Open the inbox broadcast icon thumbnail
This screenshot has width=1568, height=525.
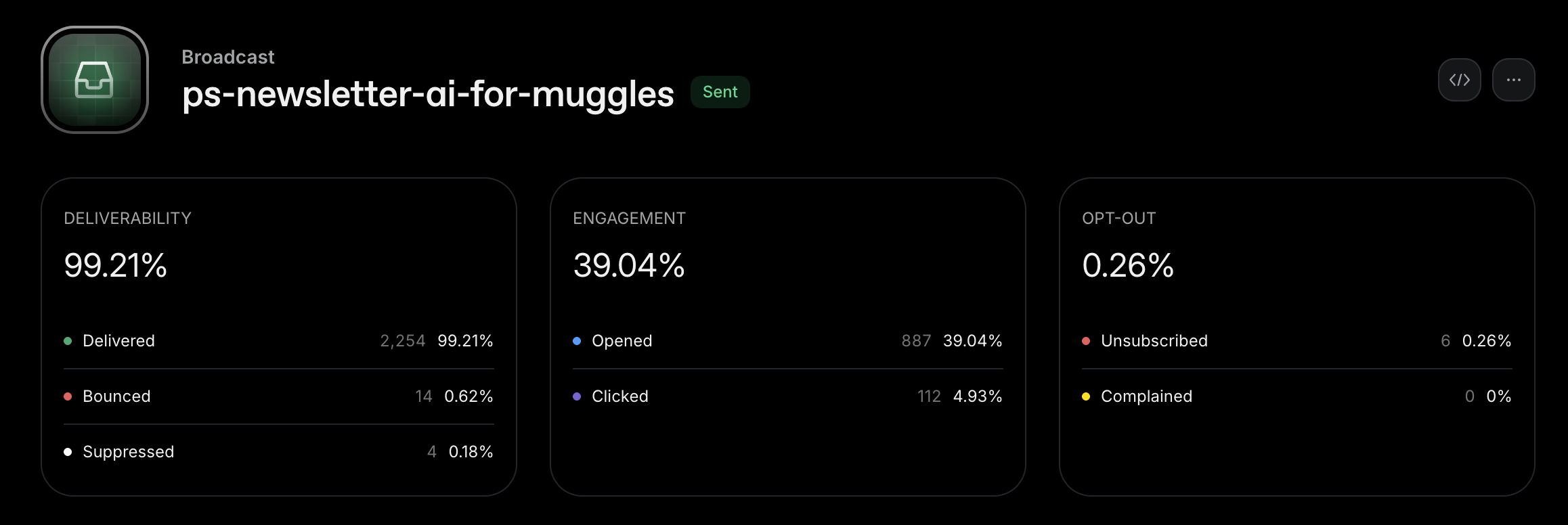(95, 79)
